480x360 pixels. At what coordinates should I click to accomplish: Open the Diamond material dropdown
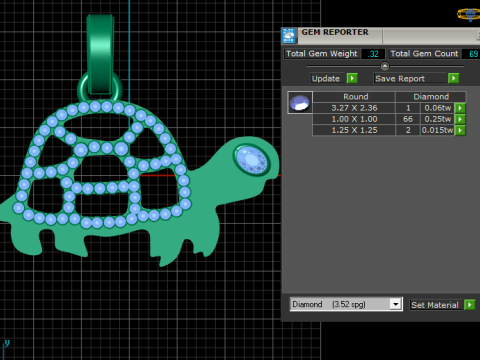[395, 304]
